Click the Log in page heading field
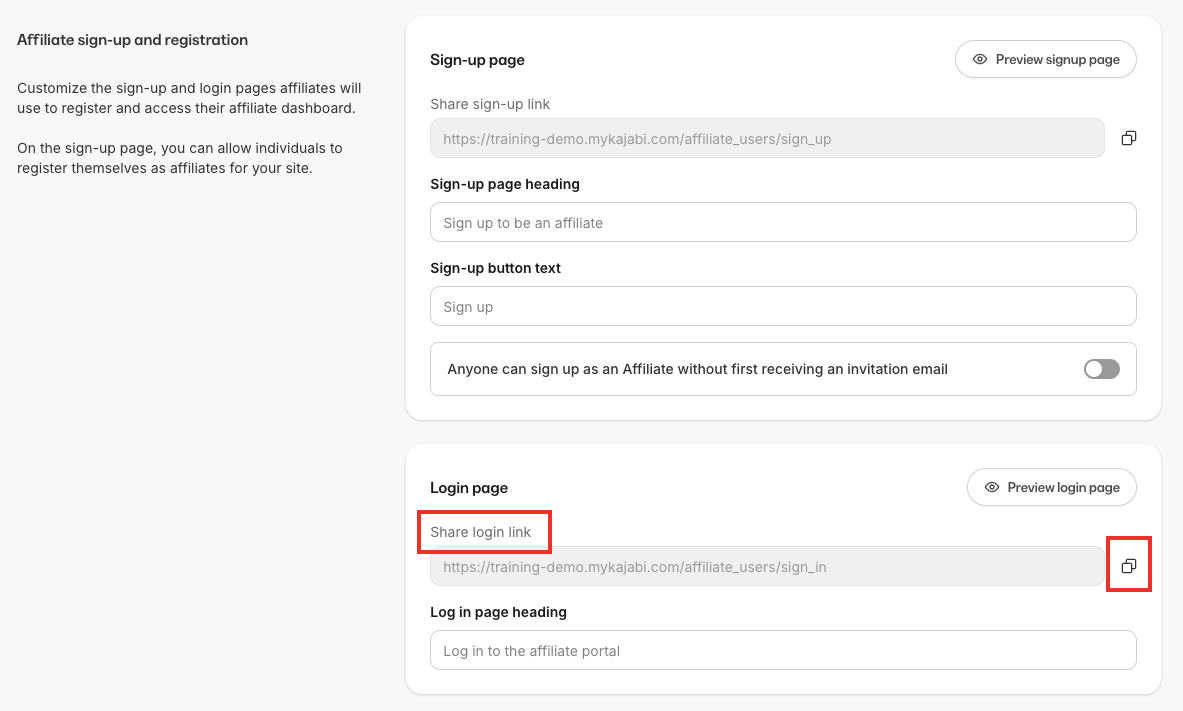 783,650
